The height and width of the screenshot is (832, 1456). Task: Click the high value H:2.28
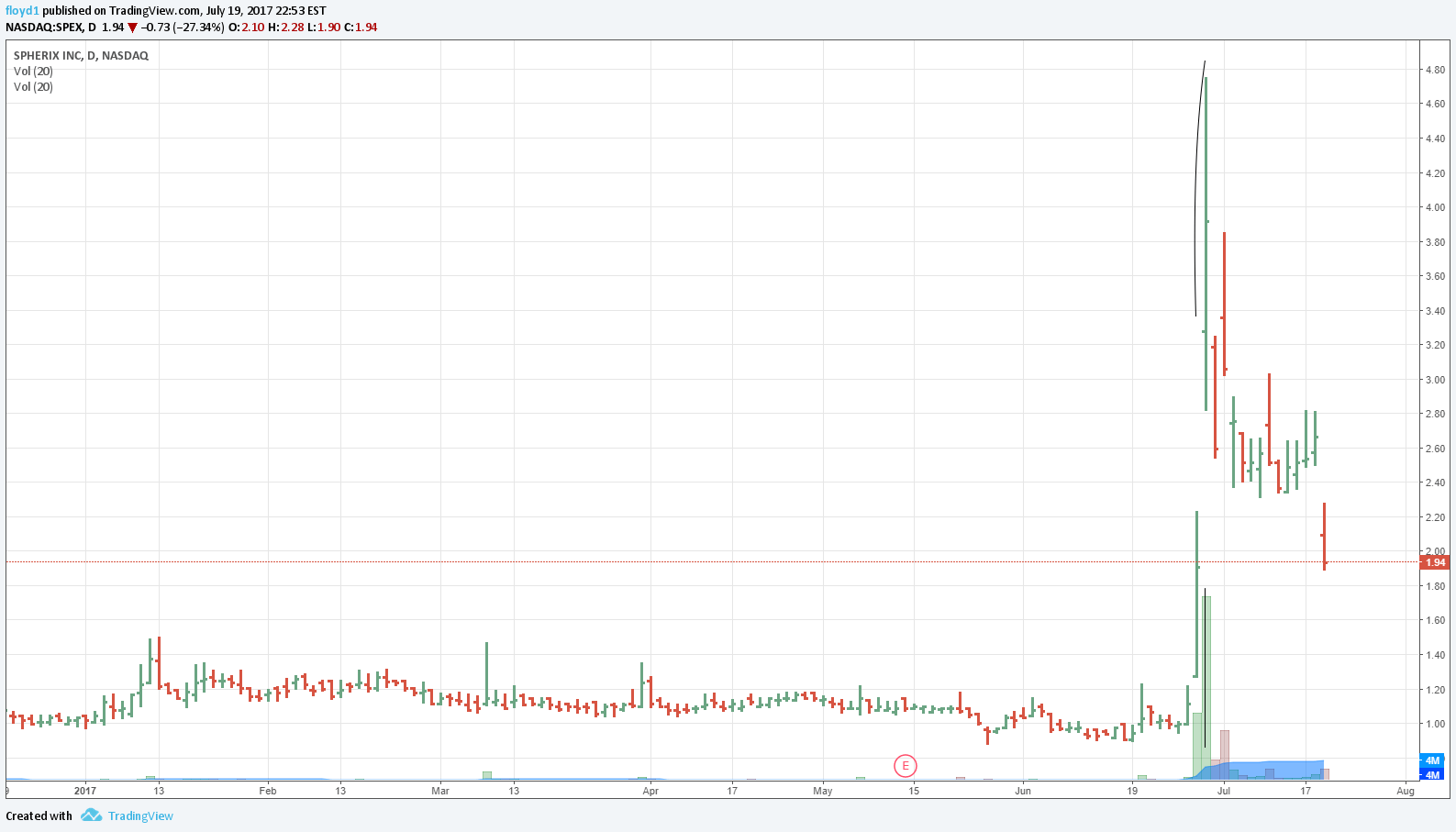click(x=286, y=28)
